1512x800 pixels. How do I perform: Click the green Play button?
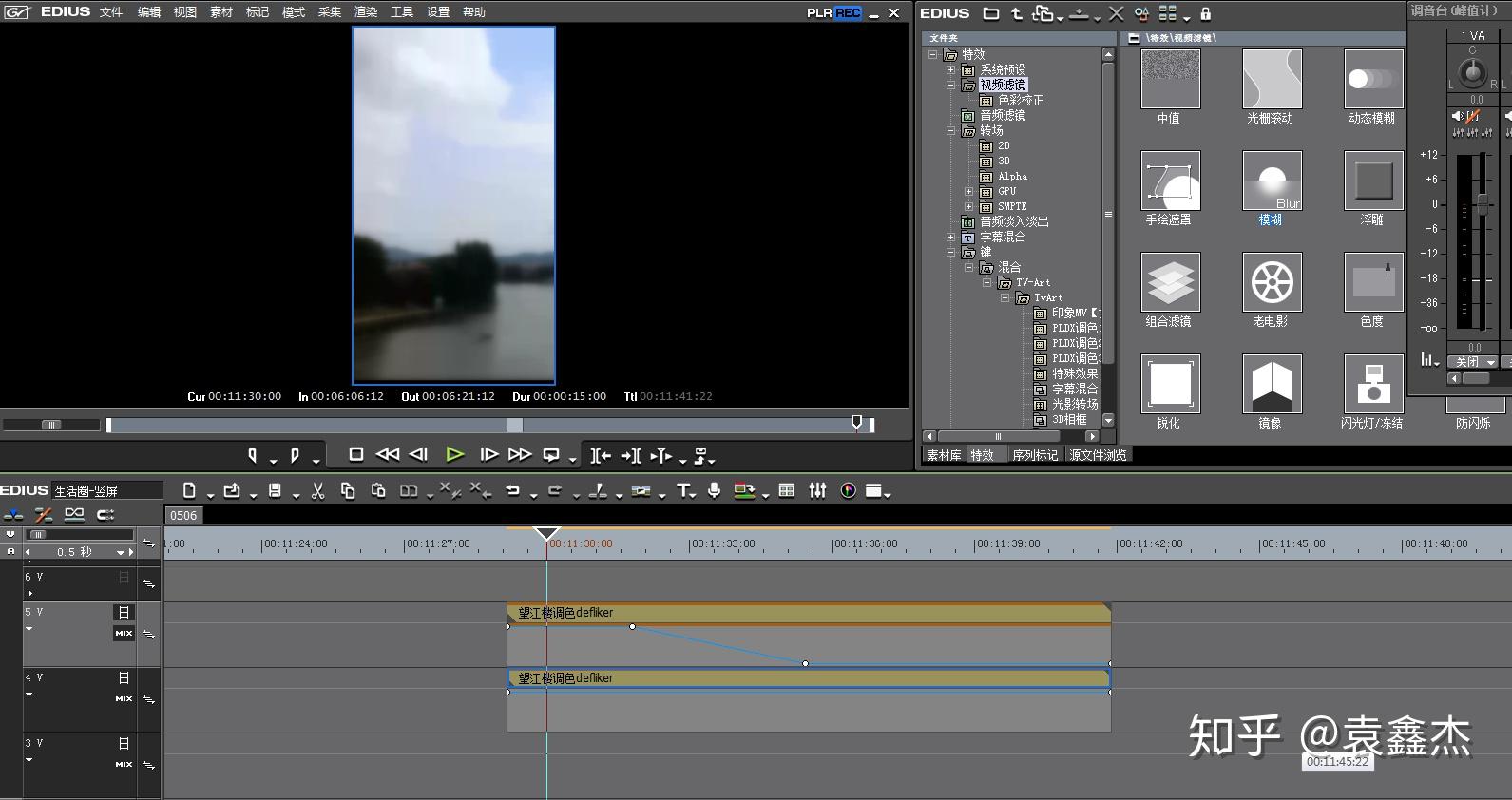click(x=454, y=455)
